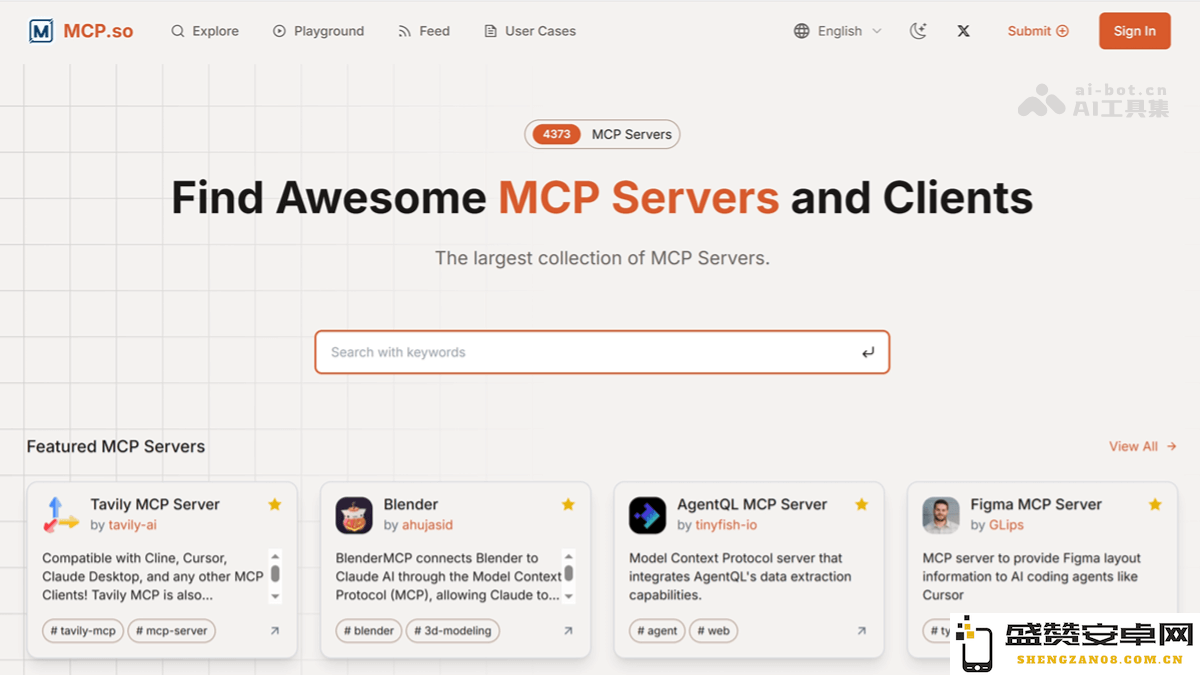This screenshot has width=1200, height=675.
Task: Open the tavily-ai author link
Action: (133, 525)
